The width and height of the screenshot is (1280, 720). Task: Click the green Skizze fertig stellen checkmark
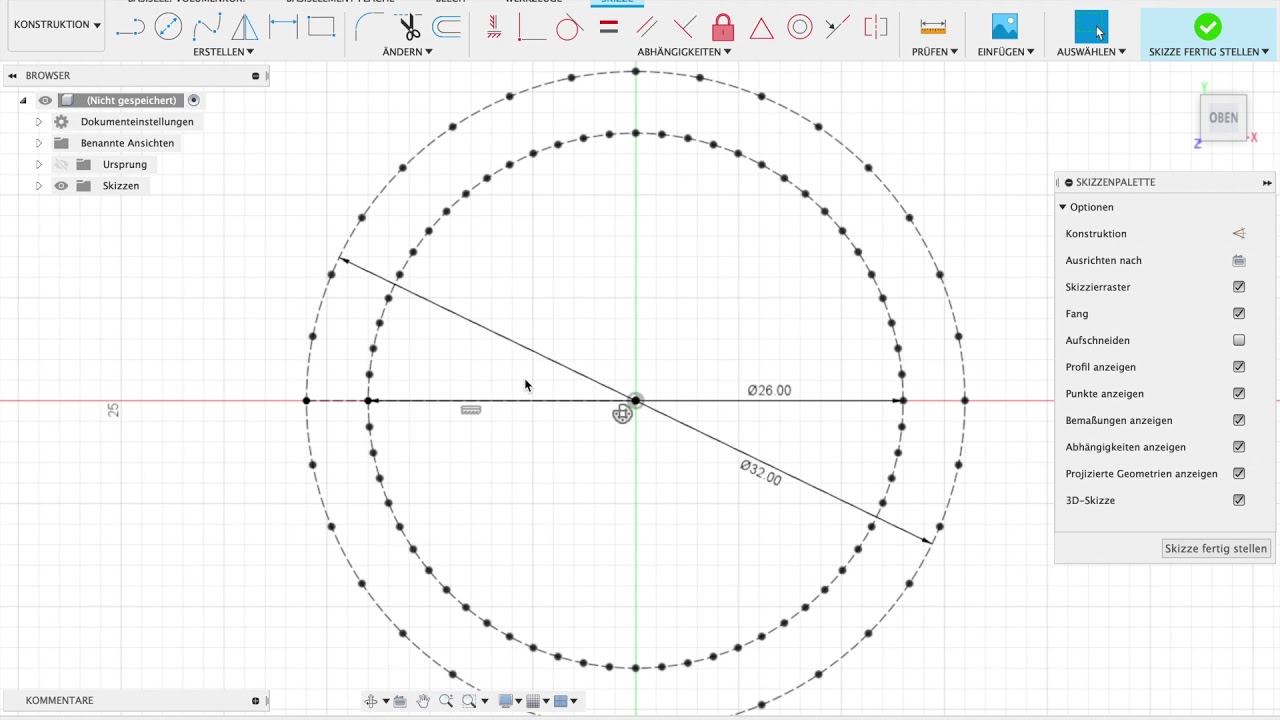click(x=1208, y=27)
